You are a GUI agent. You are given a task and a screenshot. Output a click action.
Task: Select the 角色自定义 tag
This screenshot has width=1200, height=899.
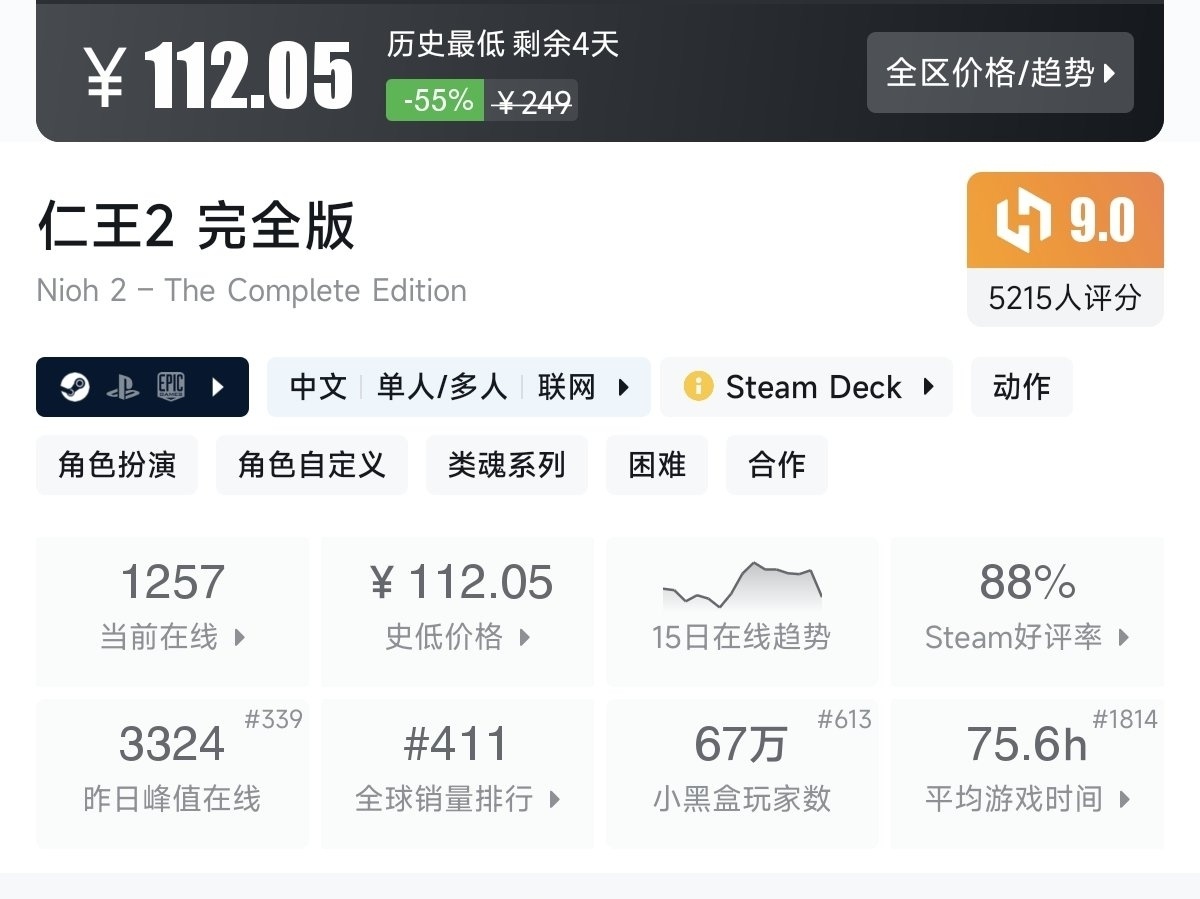coord(311,465)
